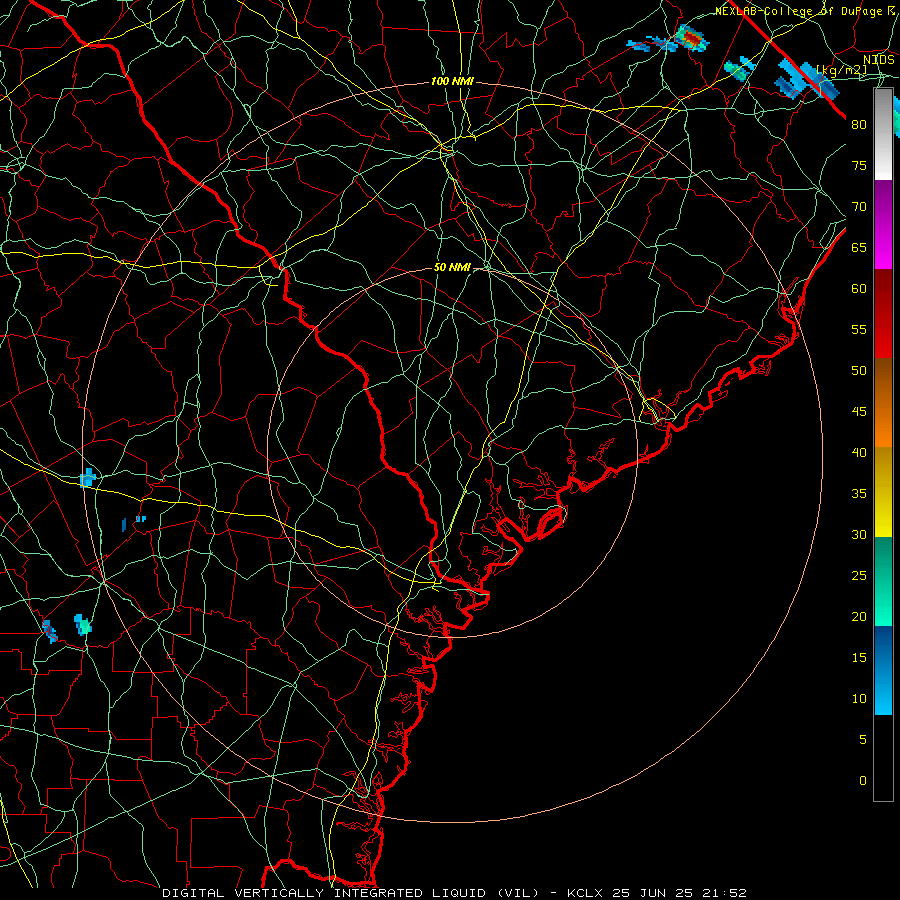Click the scale value 60
The image size is (900, 900).
[x=859, y=289]
